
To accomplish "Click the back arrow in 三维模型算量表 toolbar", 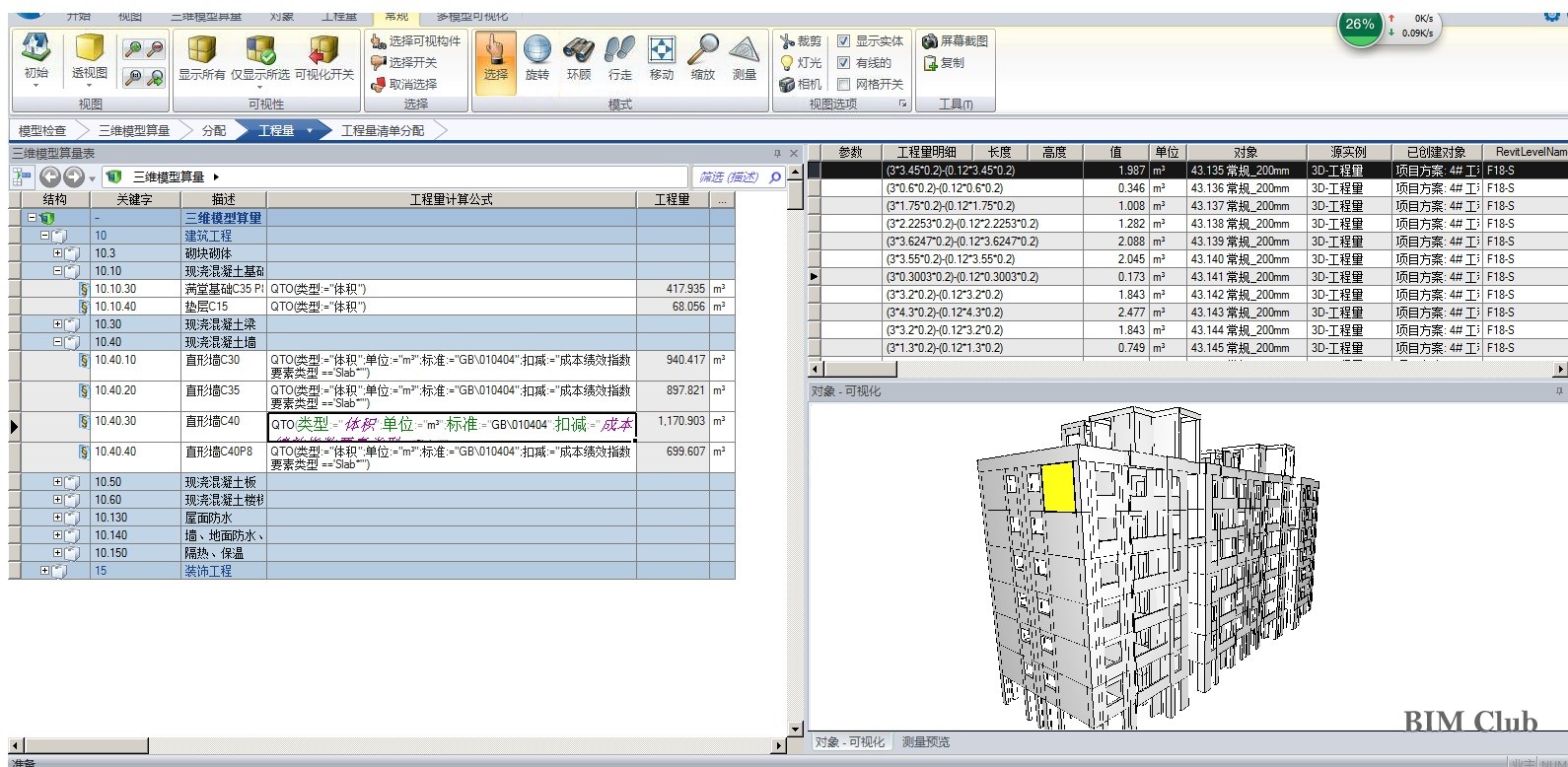I will pyautogui.click(x=50, y=176).
